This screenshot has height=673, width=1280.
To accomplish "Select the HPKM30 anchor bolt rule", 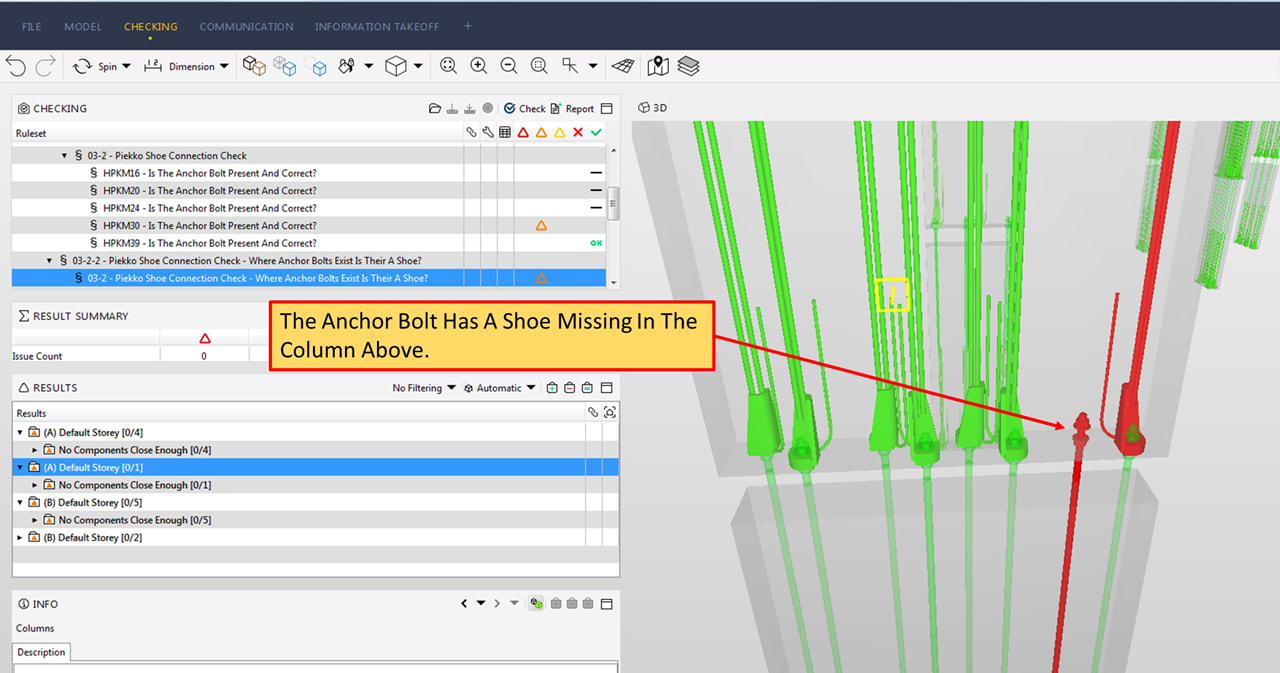I will coord(209,226).
